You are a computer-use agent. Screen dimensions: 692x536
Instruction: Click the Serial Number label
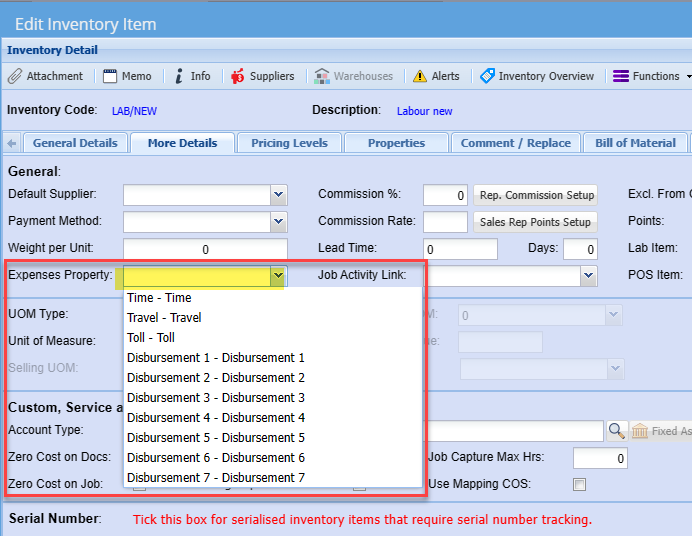click(55, 518)
